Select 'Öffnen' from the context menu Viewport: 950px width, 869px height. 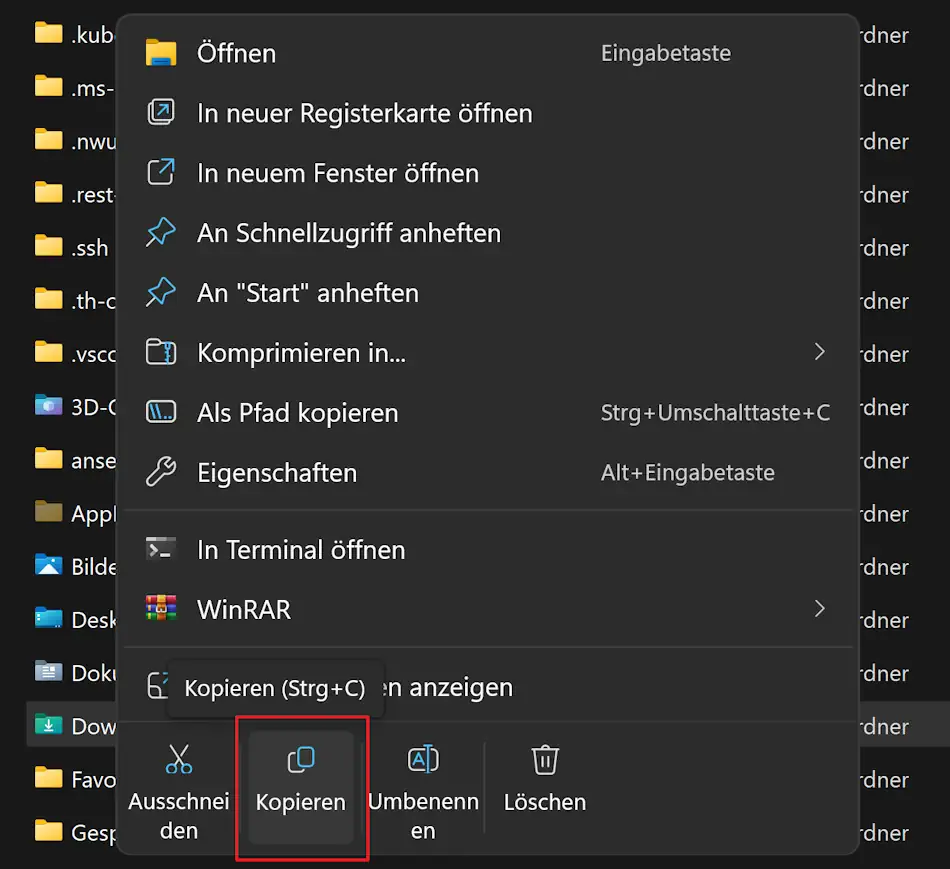point(236,53)
